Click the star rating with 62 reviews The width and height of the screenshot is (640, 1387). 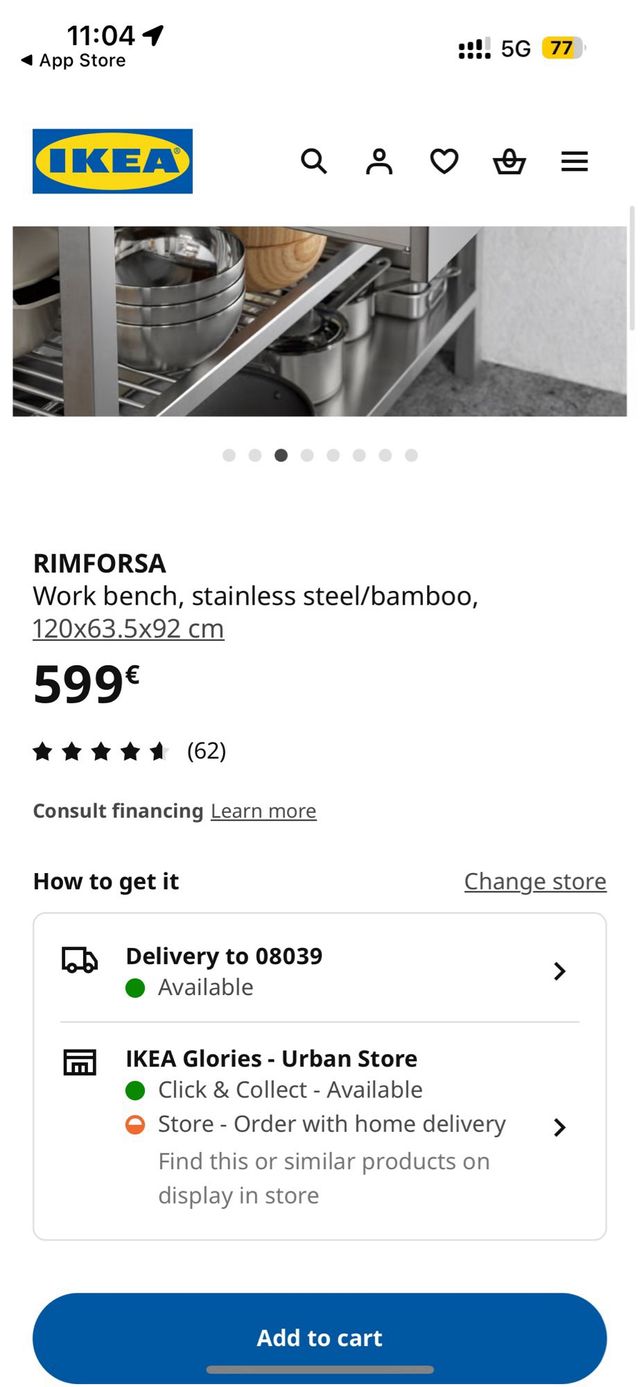coord(125,750)
